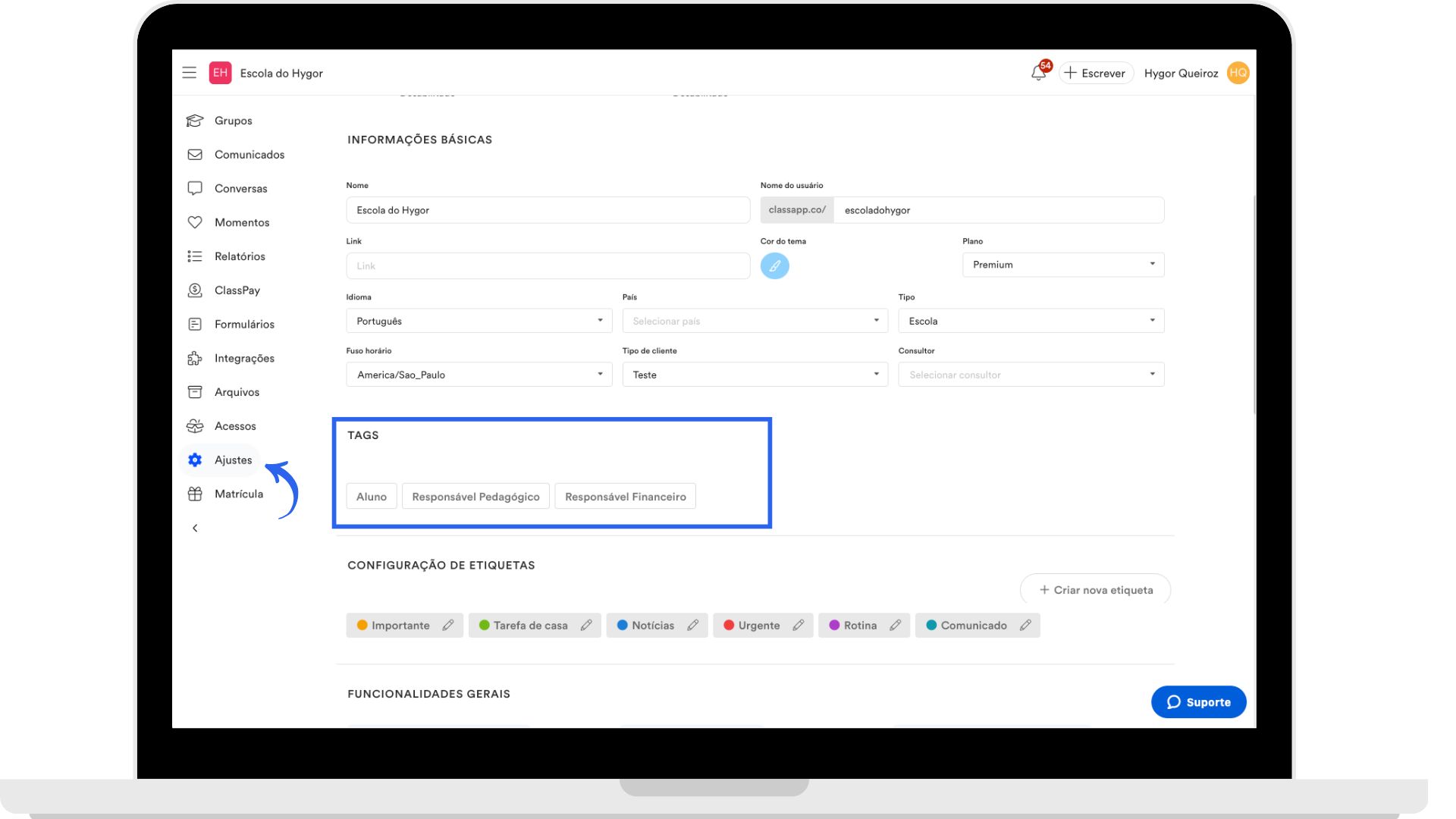Edit the Importante label pencil icon
The height and width of the screenshot is (819, 1456).
(x=448, y=625)
